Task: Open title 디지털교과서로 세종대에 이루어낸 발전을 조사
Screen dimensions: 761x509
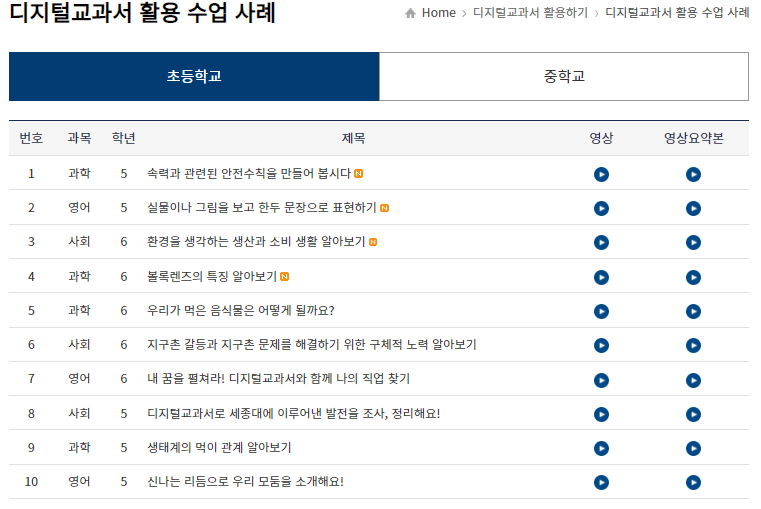Action: tap(294, 413)
